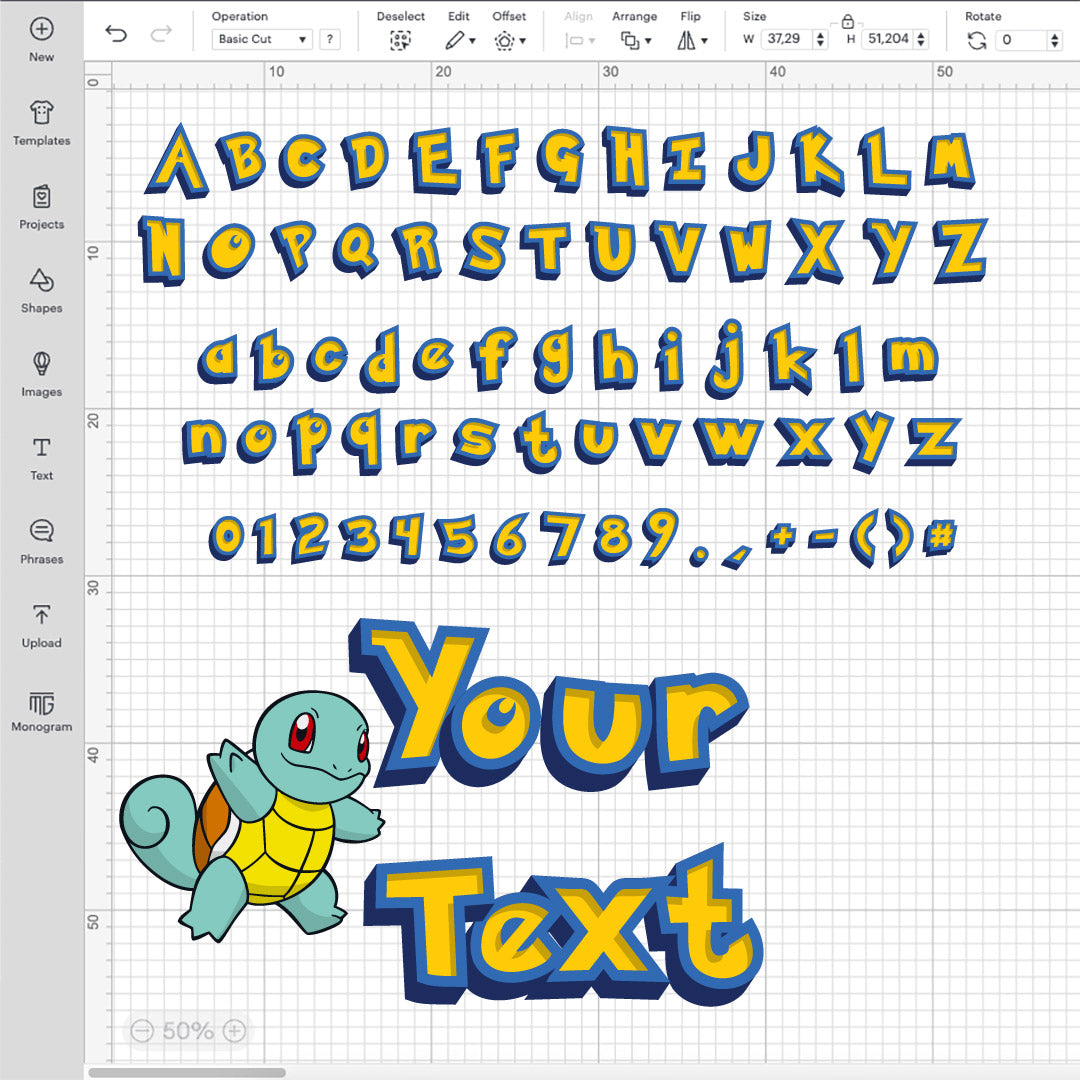Open the Phrases panel
The height and width of the screenshot is (1080, 1080).
[x=41, y=539]
